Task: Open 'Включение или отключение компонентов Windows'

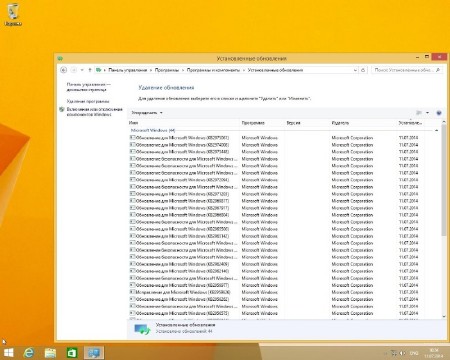Action: pyautogui.click(x=94, y=112)
